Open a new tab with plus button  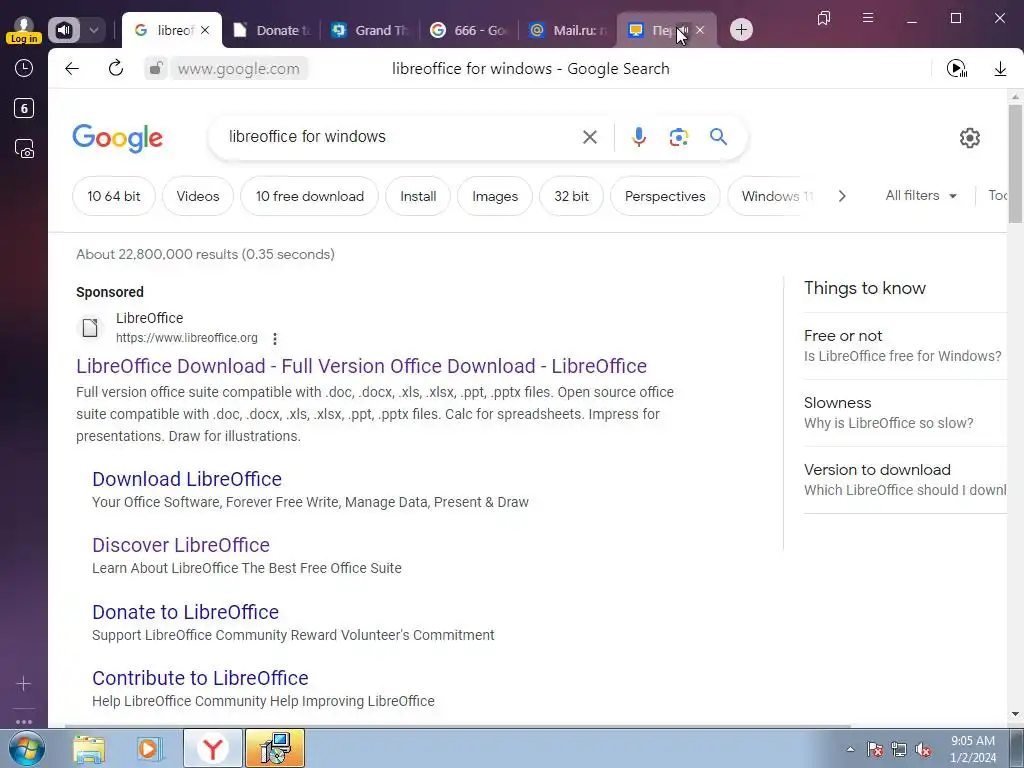point(741,30)
